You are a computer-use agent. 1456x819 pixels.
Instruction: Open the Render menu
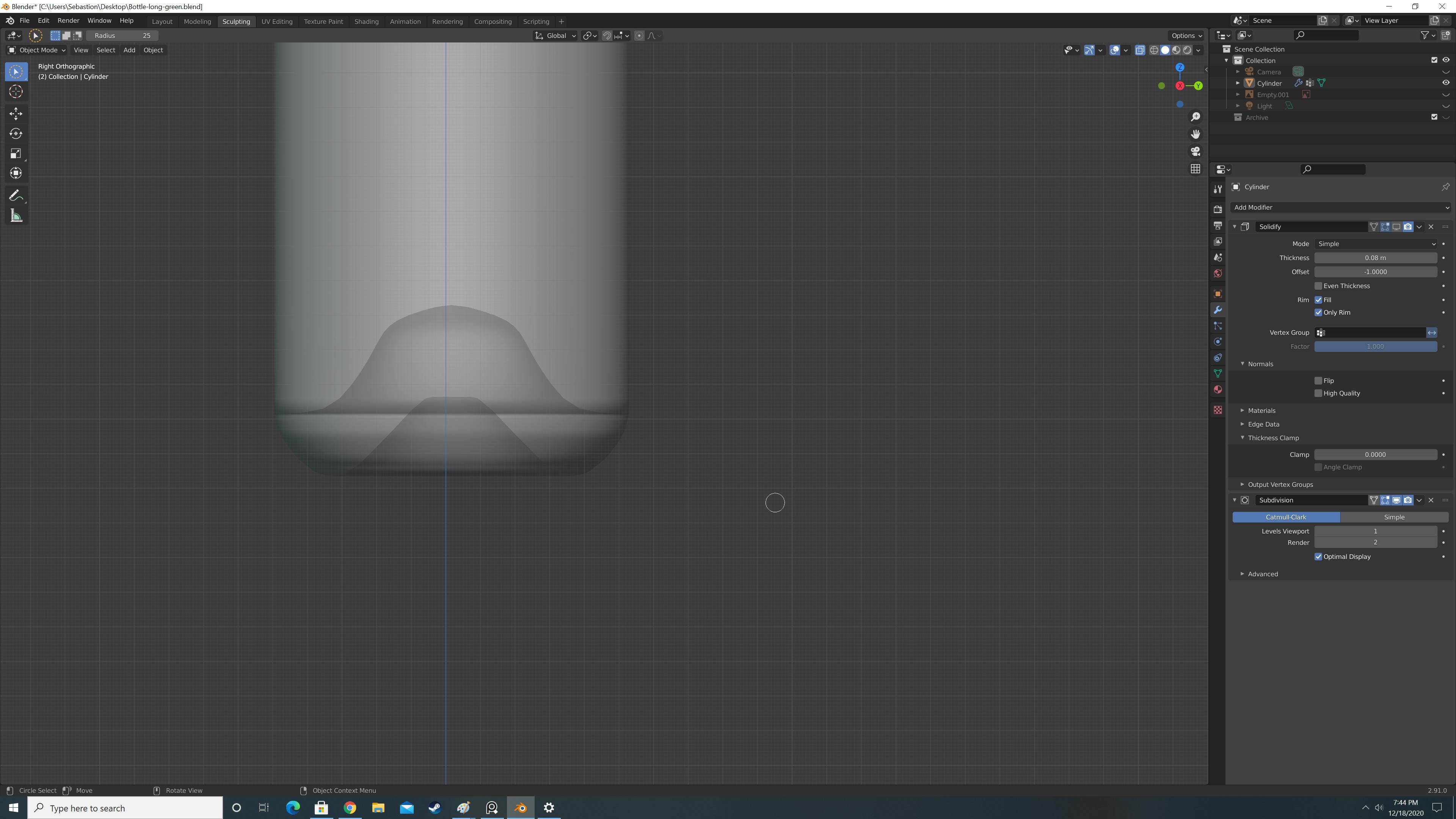point(68,21)
